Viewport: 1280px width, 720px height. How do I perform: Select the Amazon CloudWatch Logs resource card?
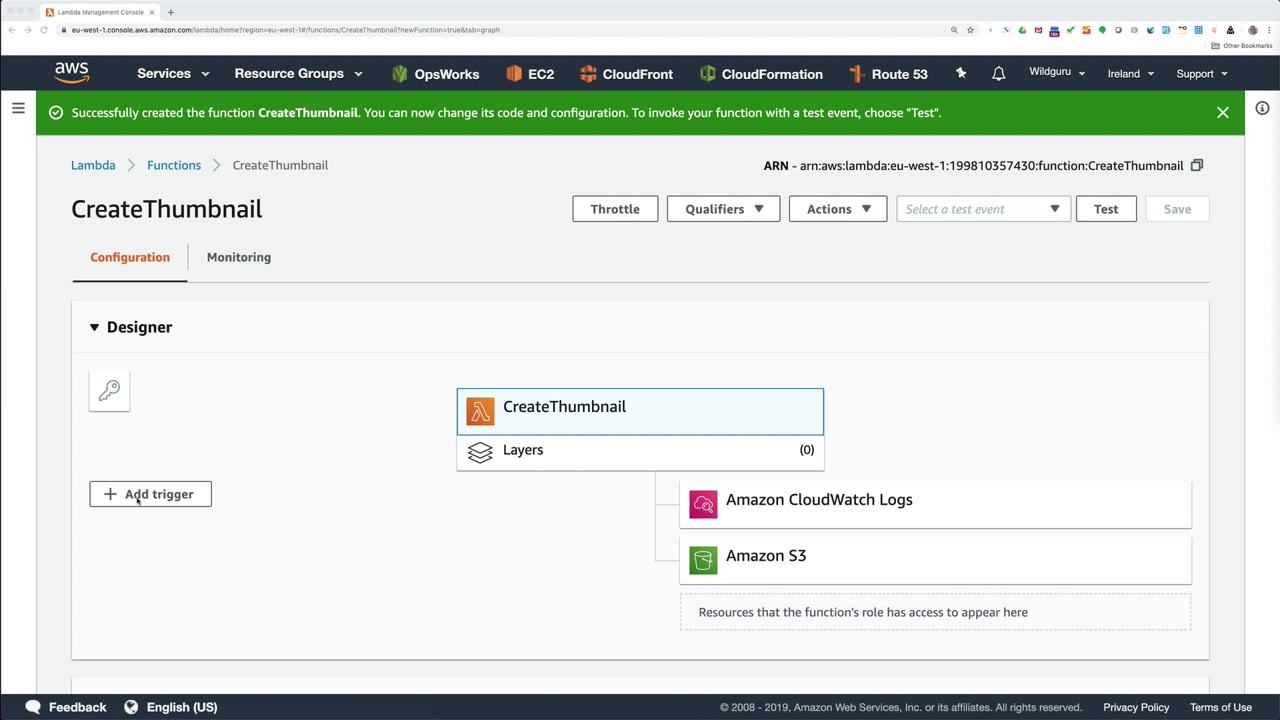[x=935, y=504]
